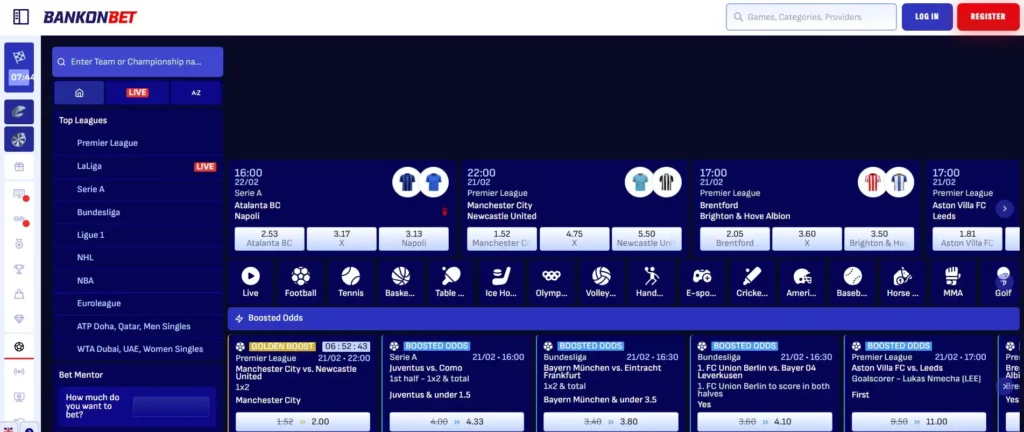Open NBA in Top Leagues
This screenshot has height=432, width=1024.
137,281
